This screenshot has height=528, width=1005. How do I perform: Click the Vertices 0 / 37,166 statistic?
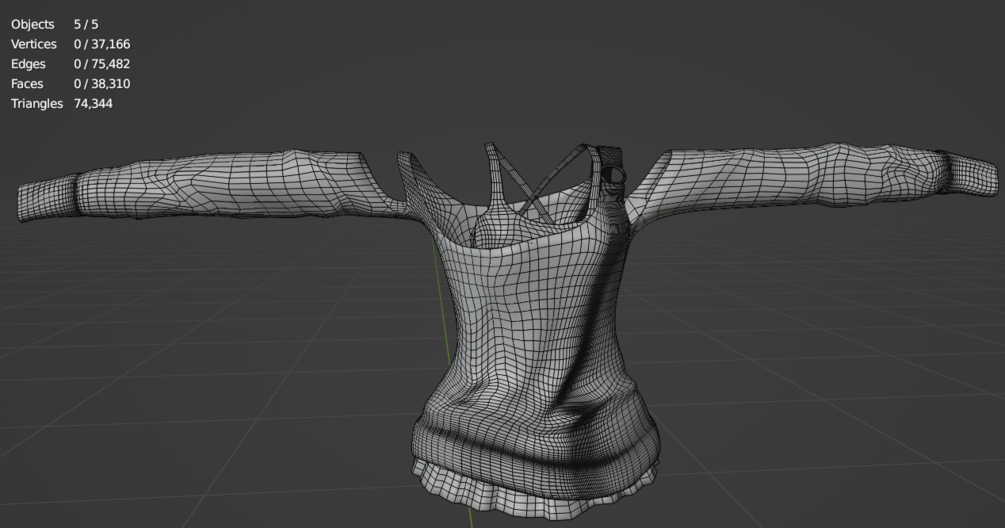pos(71,44)
